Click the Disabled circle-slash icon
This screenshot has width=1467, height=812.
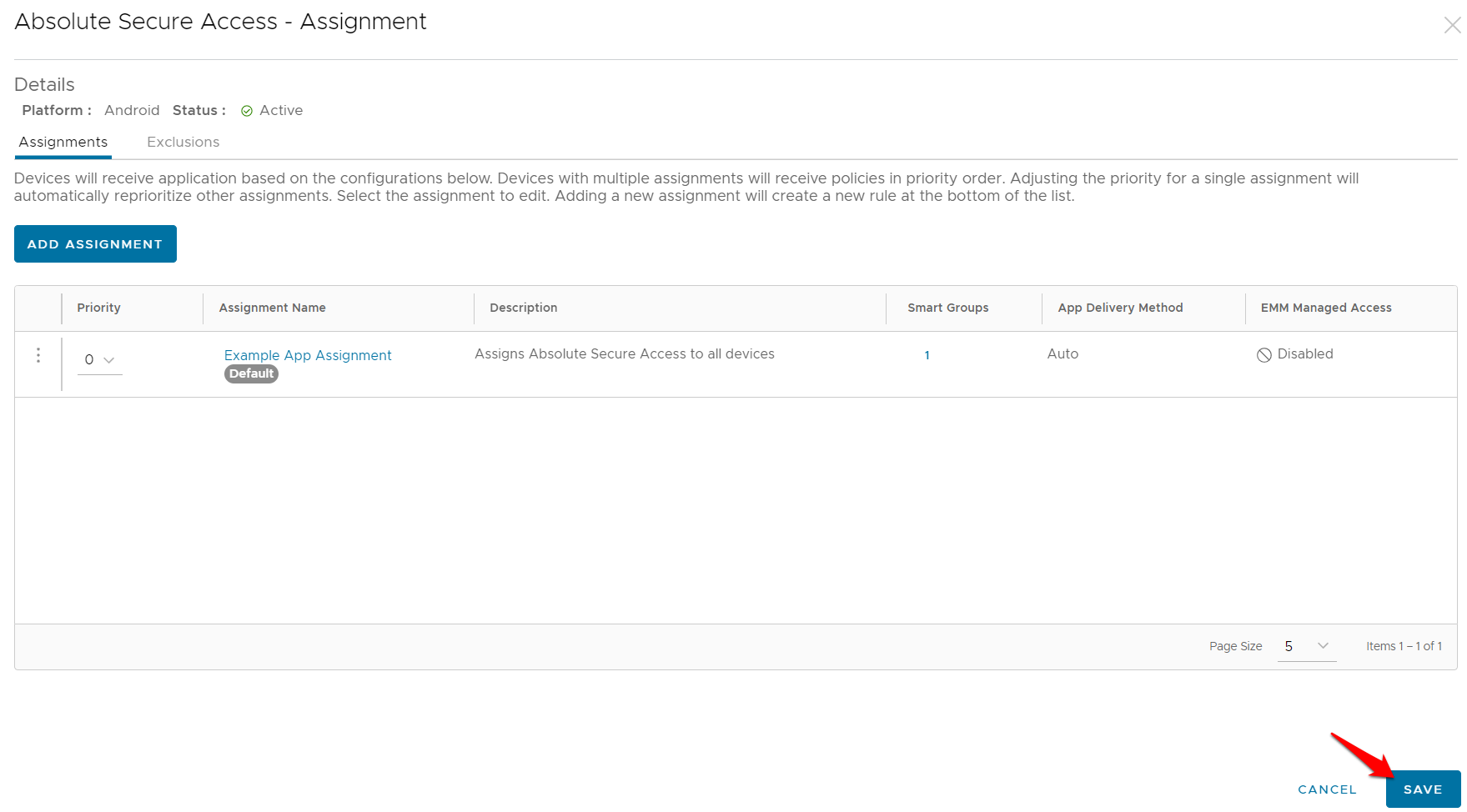pos(1264,355)
